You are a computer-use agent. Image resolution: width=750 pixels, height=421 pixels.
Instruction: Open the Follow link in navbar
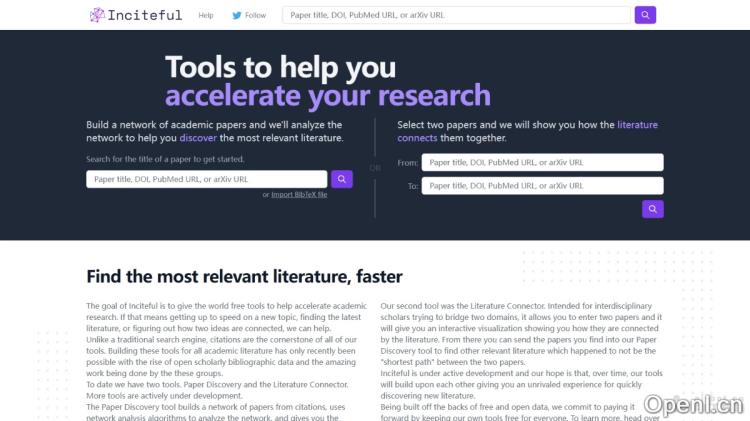coord(256,15)
